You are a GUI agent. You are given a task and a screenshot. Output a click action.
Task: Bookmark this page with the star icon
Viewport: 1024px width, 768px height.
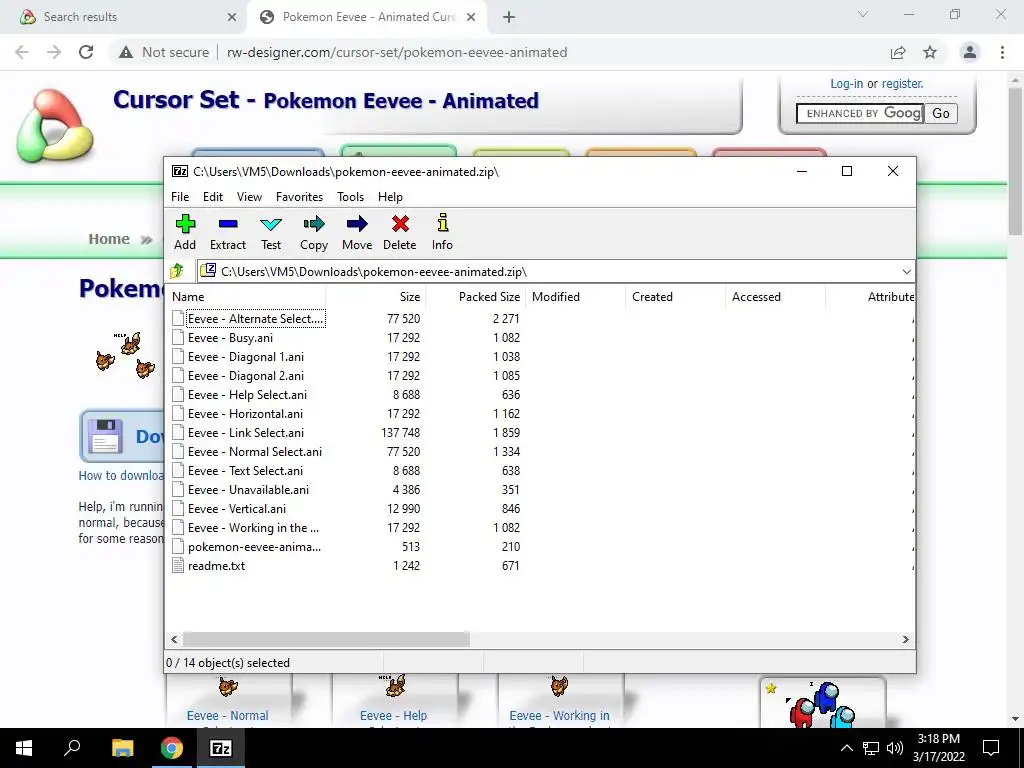click(930, 52)
